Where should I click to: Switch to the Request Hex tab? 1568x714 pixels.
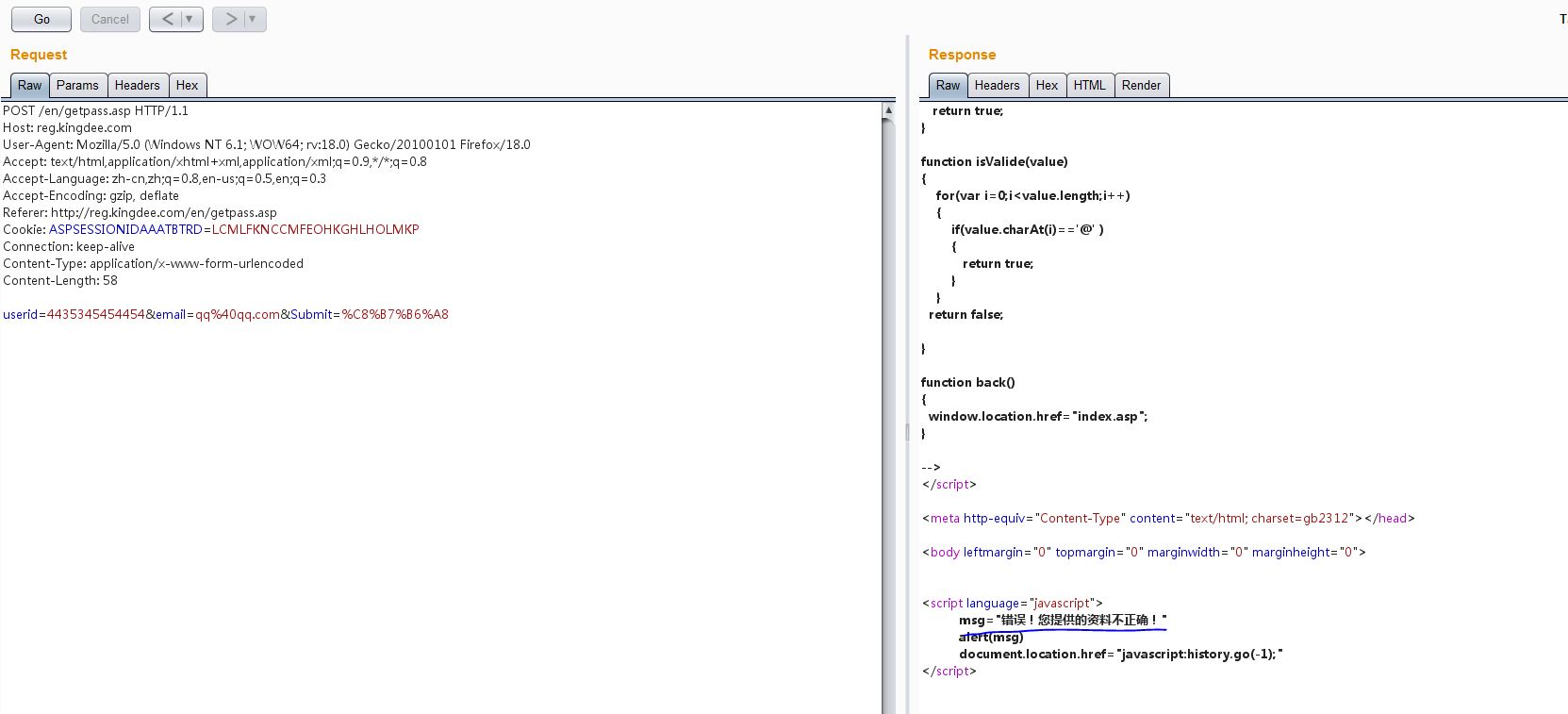tap(188, 85)
